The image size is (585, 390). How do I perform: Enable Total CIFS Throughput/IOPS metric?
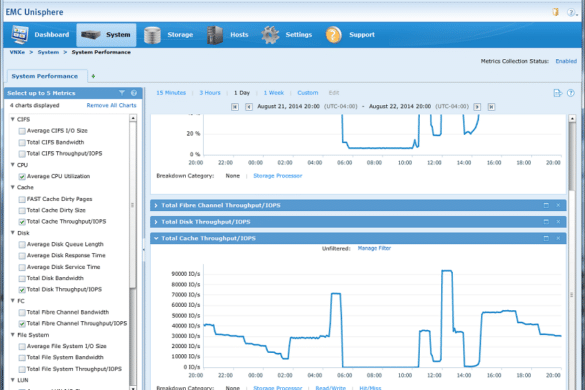[x=22, y=154]
